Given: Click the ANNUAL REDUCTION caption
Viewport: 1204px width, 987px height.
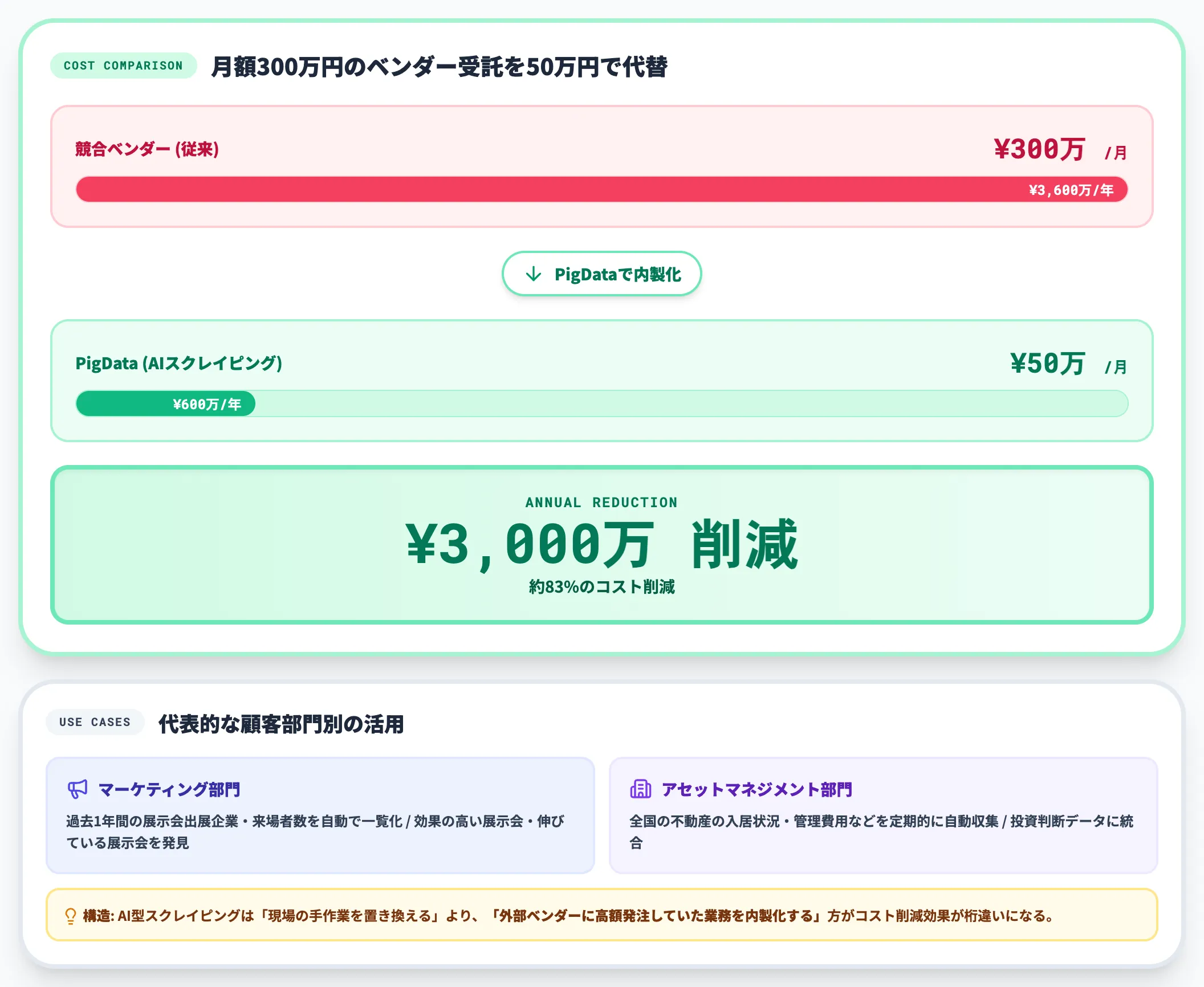Looking at the screenshot, I should 601,503.
